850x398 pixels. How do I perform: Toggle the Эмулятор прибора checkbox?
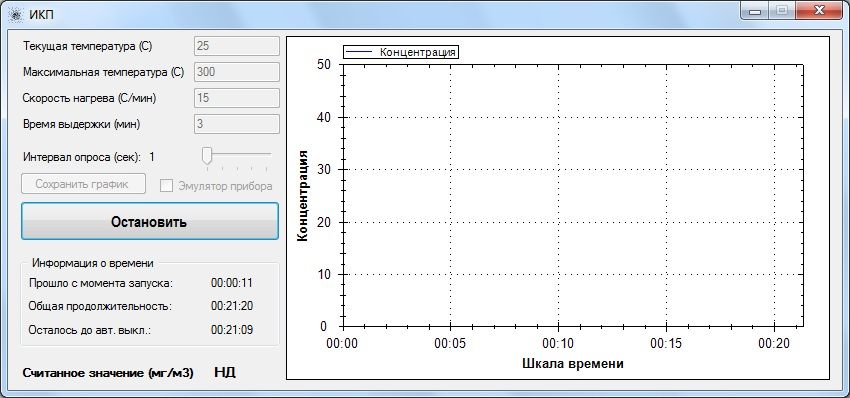166,185
